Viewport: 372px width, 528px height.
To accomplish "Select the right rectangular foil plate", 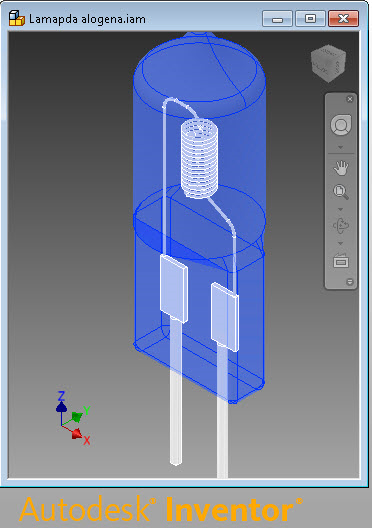I will tap(225, 317).
